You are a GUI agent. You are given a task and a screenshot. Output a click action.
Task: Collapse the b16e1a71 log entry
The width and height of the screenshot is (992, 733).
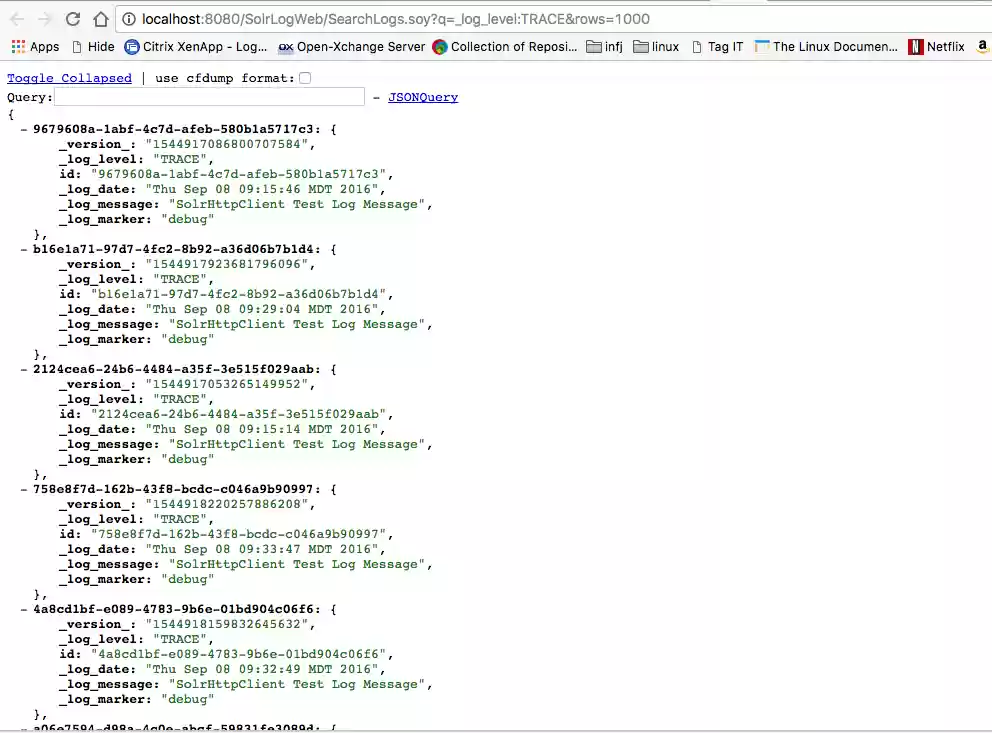click(x=23, y=248)
